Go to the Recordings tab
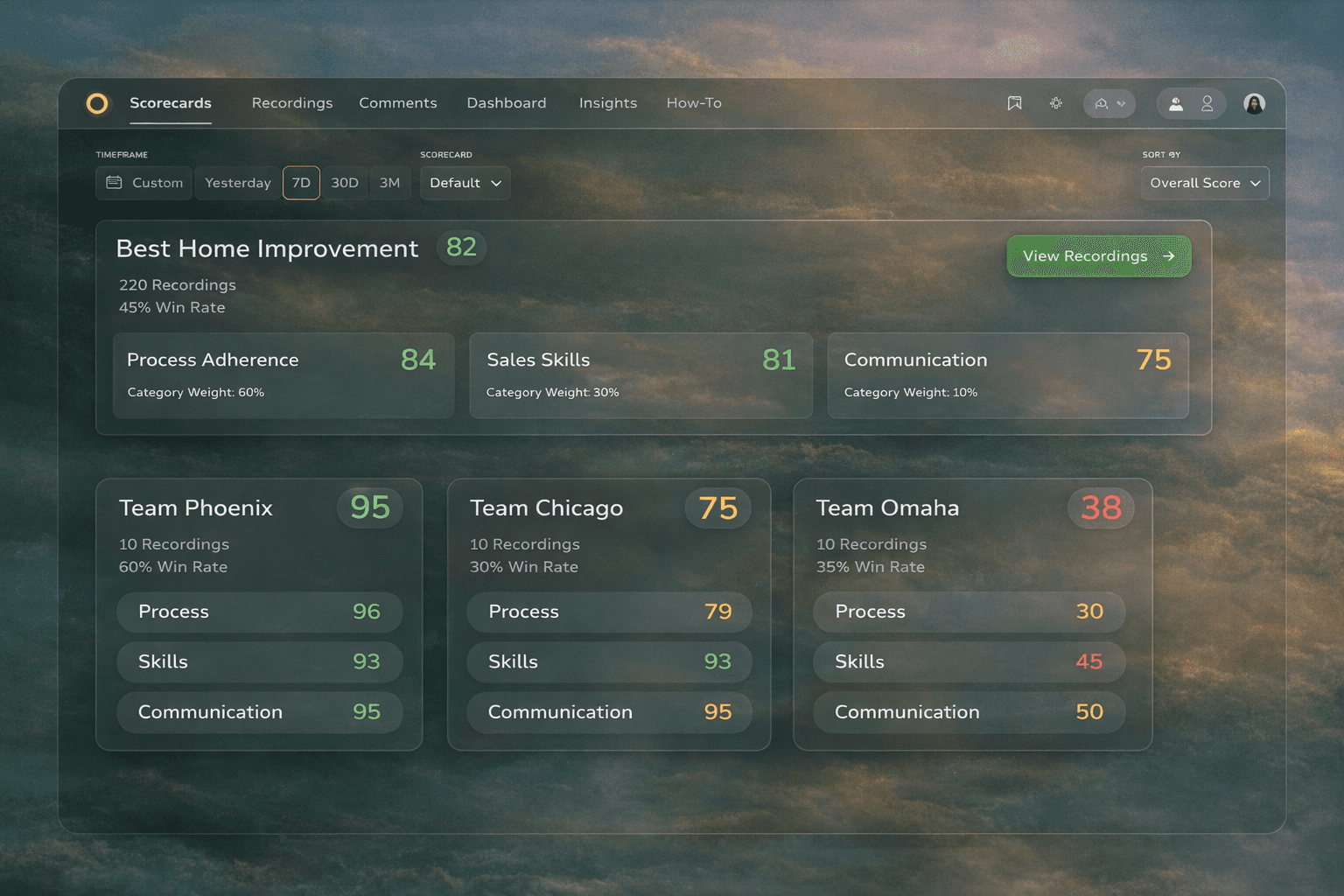 coord(292,103)
